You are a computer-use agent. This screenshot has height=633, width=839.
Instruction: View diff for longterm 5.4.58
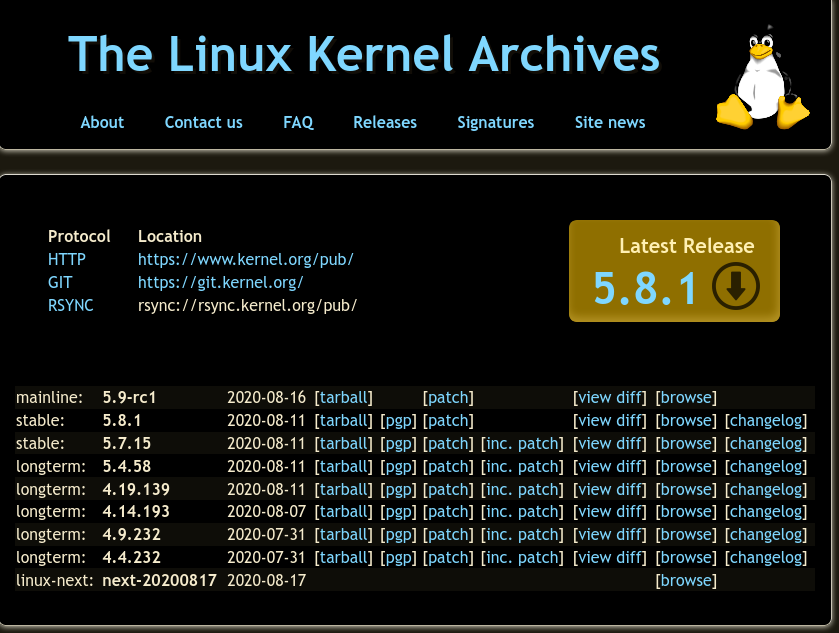click(610, 467)
